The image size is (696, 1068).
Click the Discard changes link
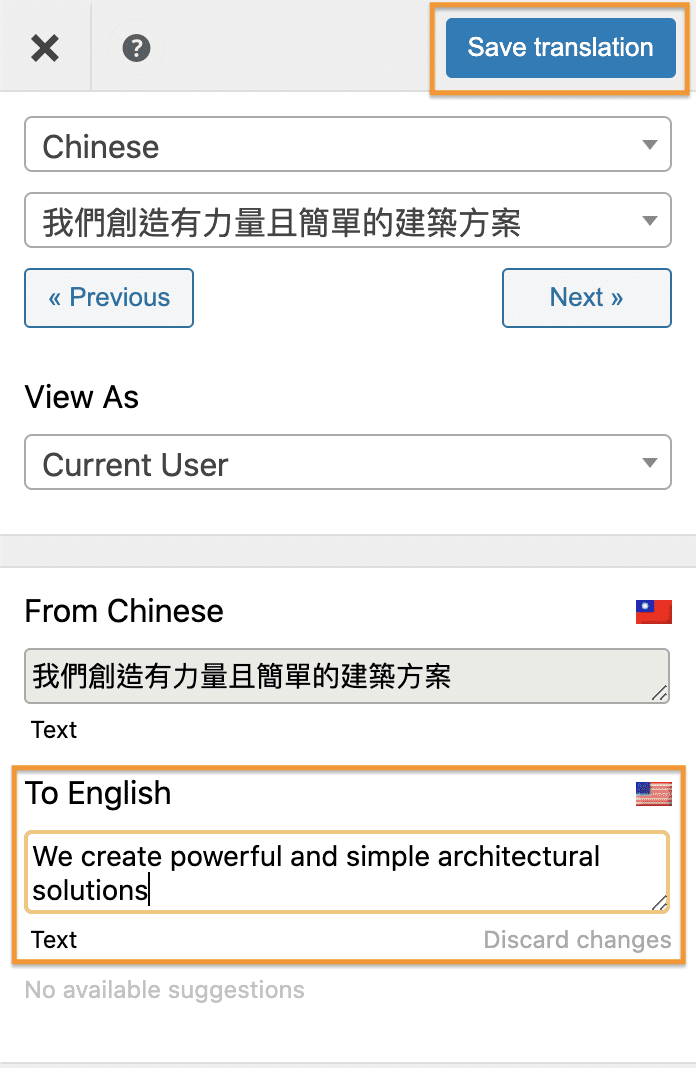577,940
